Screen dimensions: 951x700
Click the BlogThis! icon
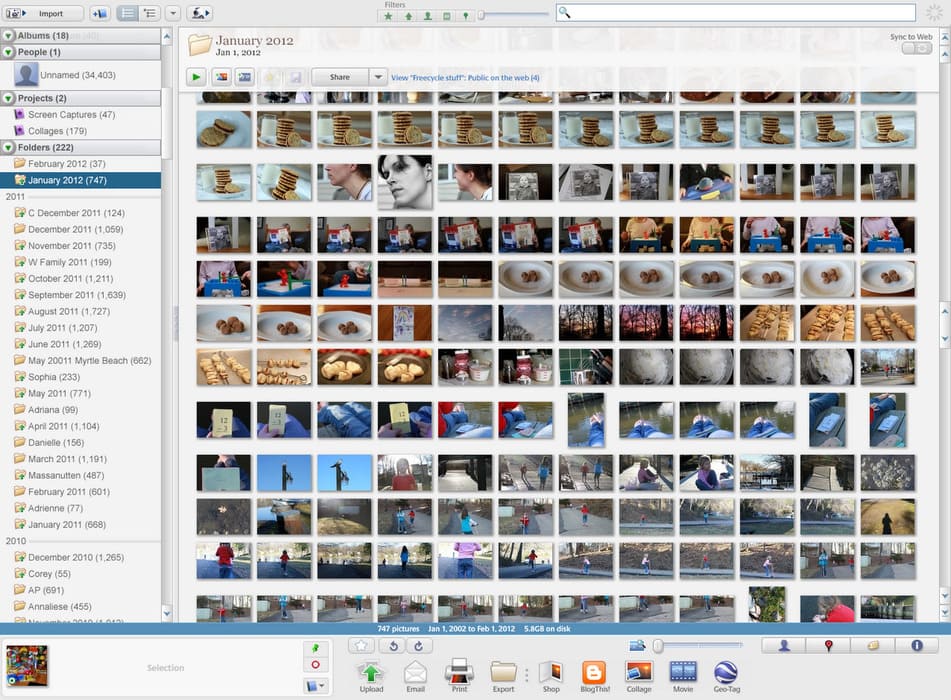click(594, 674)
